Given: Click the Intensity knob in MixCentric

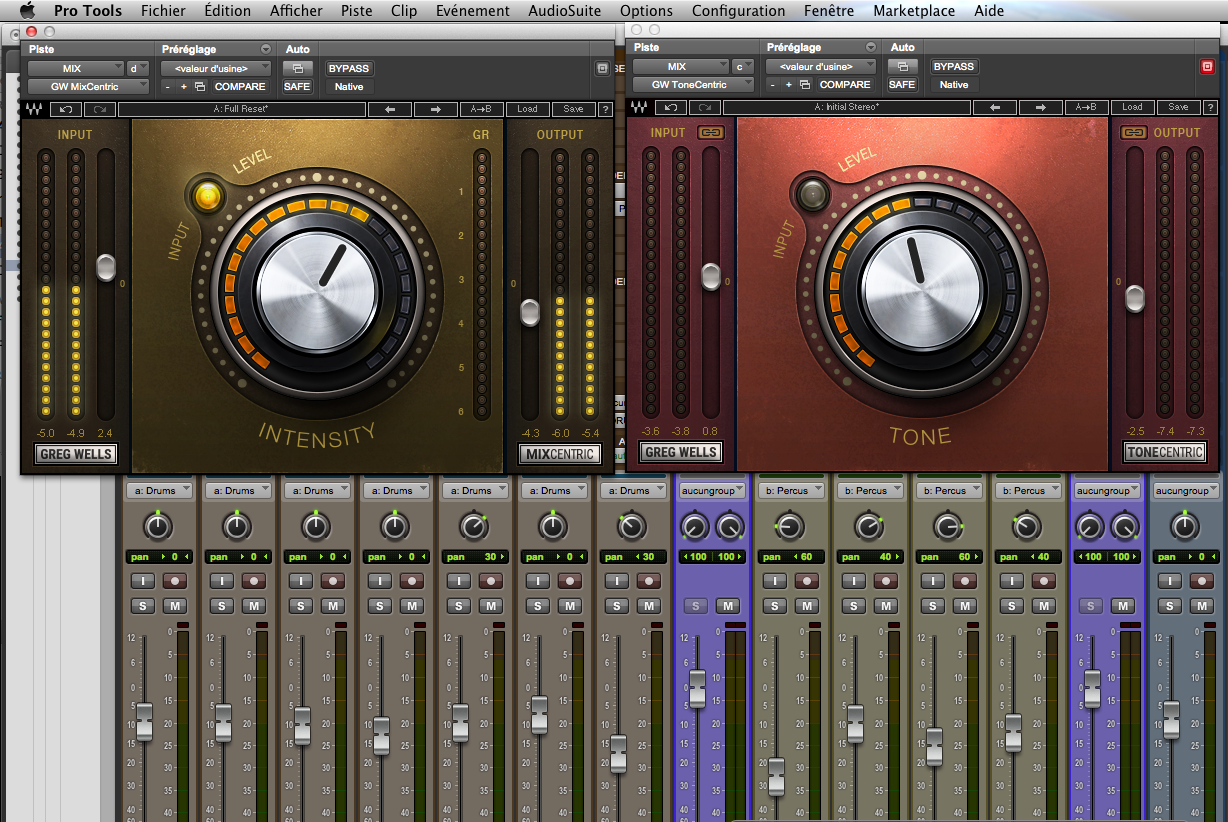Looking at the screenshot, I should pos(317,291).
